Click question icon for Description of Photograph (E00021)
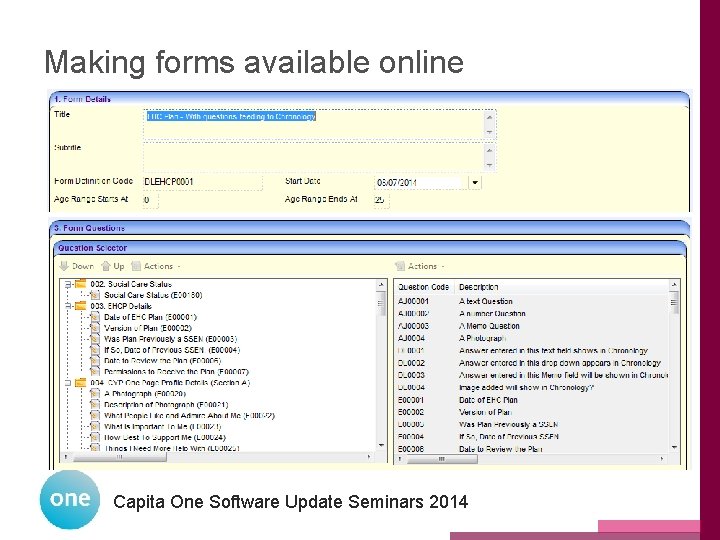720x540 pixels. [95, 405]
